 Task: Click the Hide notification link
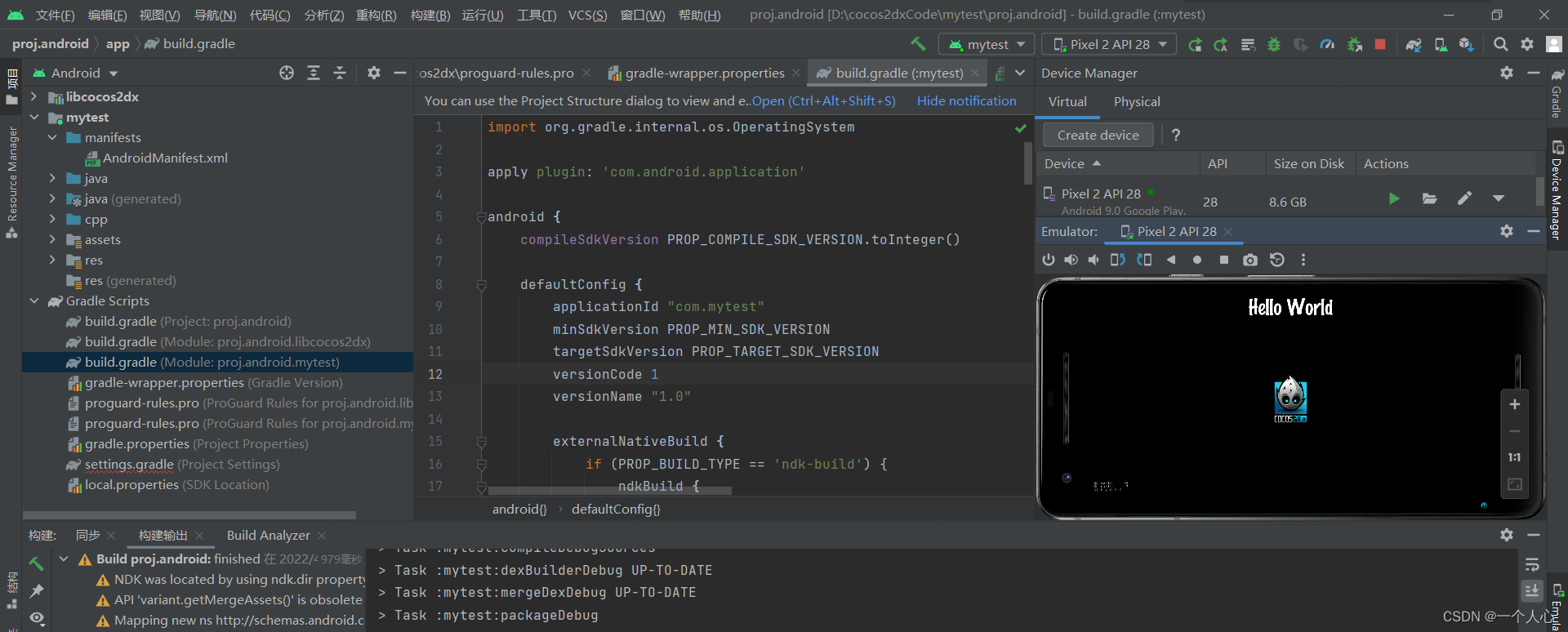click(x=966, y=100)
